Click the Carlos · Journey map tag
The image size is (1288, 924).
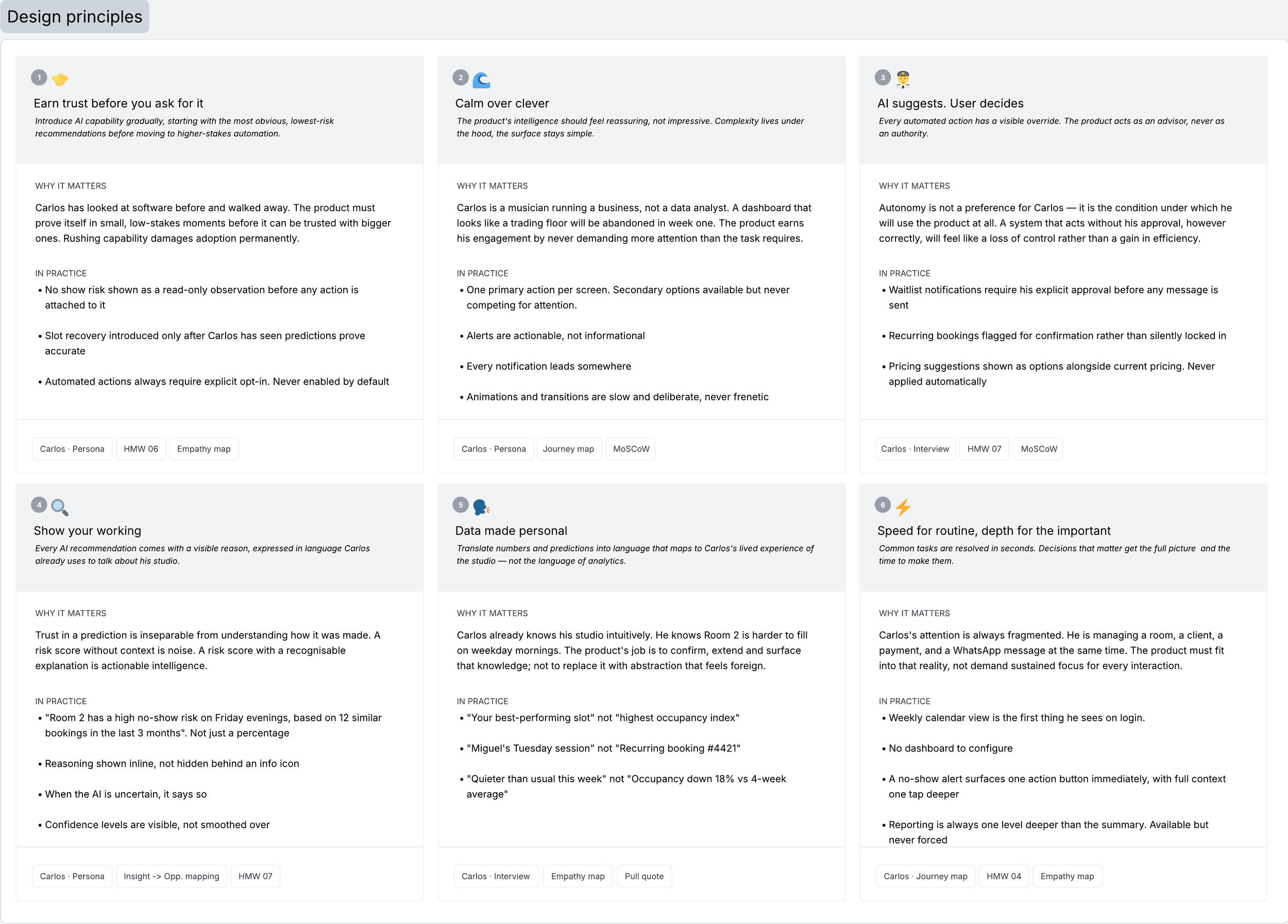[x=925, y=876]
